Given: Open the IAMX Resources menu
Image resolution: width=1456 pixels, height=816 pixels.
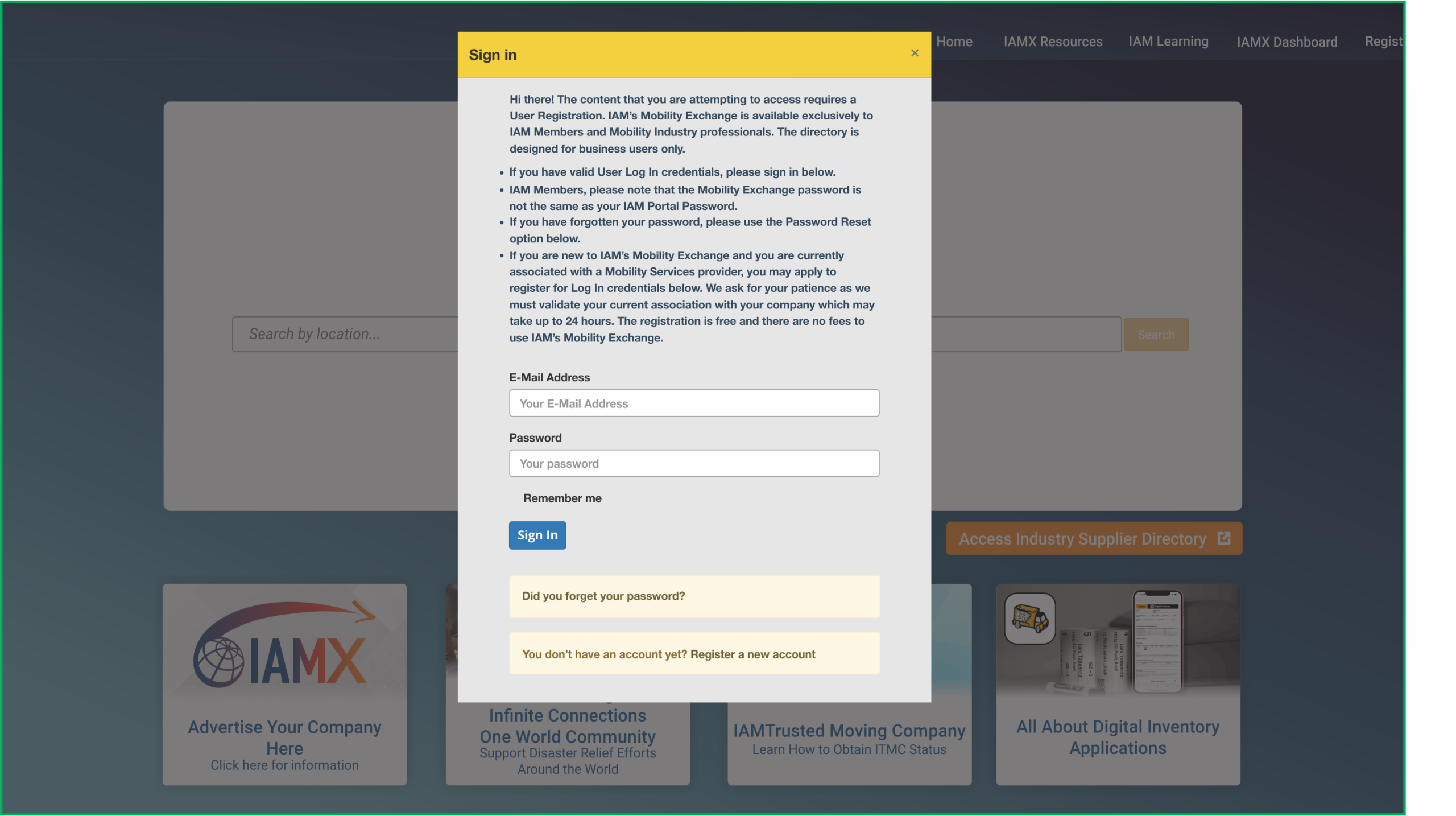Looking at the screenshot, I should click(x=1053, y=42).
